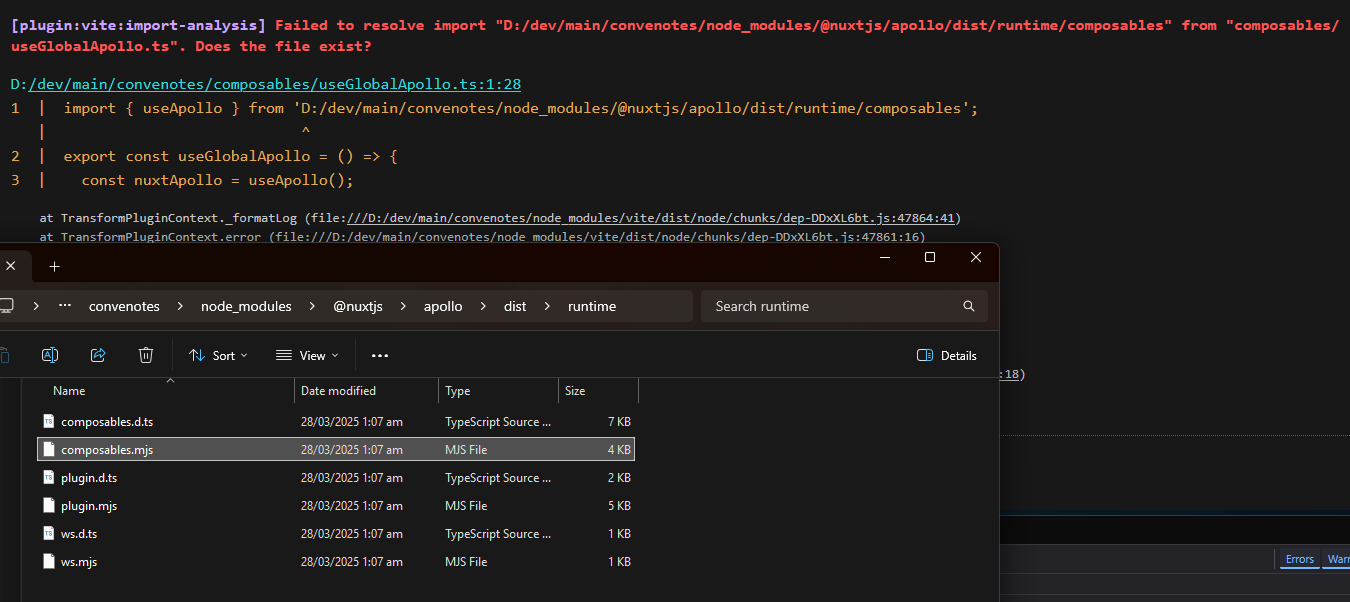Expand chevron after dist breadcrumb
Image resolution: width=1350 pixels, height=602 pixels.
[x=547, y=306]
